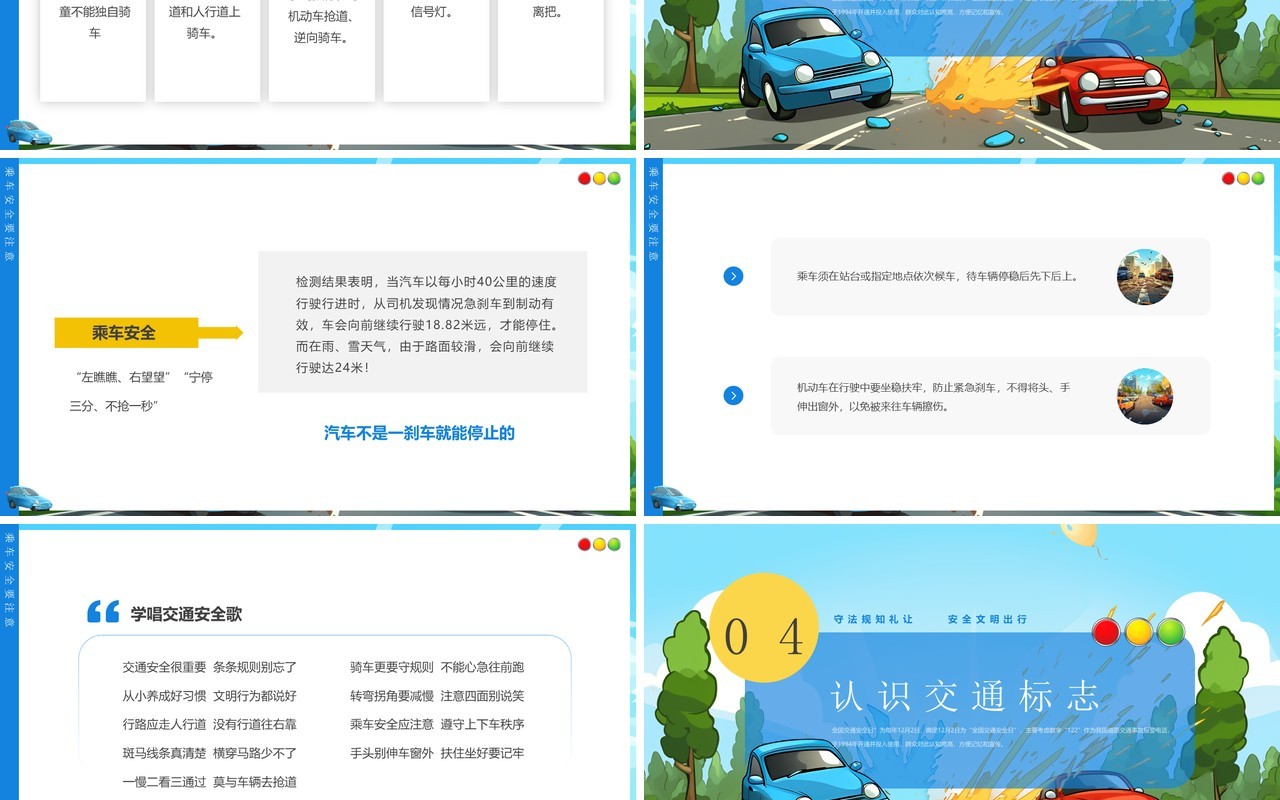
Task: Click the large green traffic light above "认识交通标志"
Action: [x=1171, y=632]
